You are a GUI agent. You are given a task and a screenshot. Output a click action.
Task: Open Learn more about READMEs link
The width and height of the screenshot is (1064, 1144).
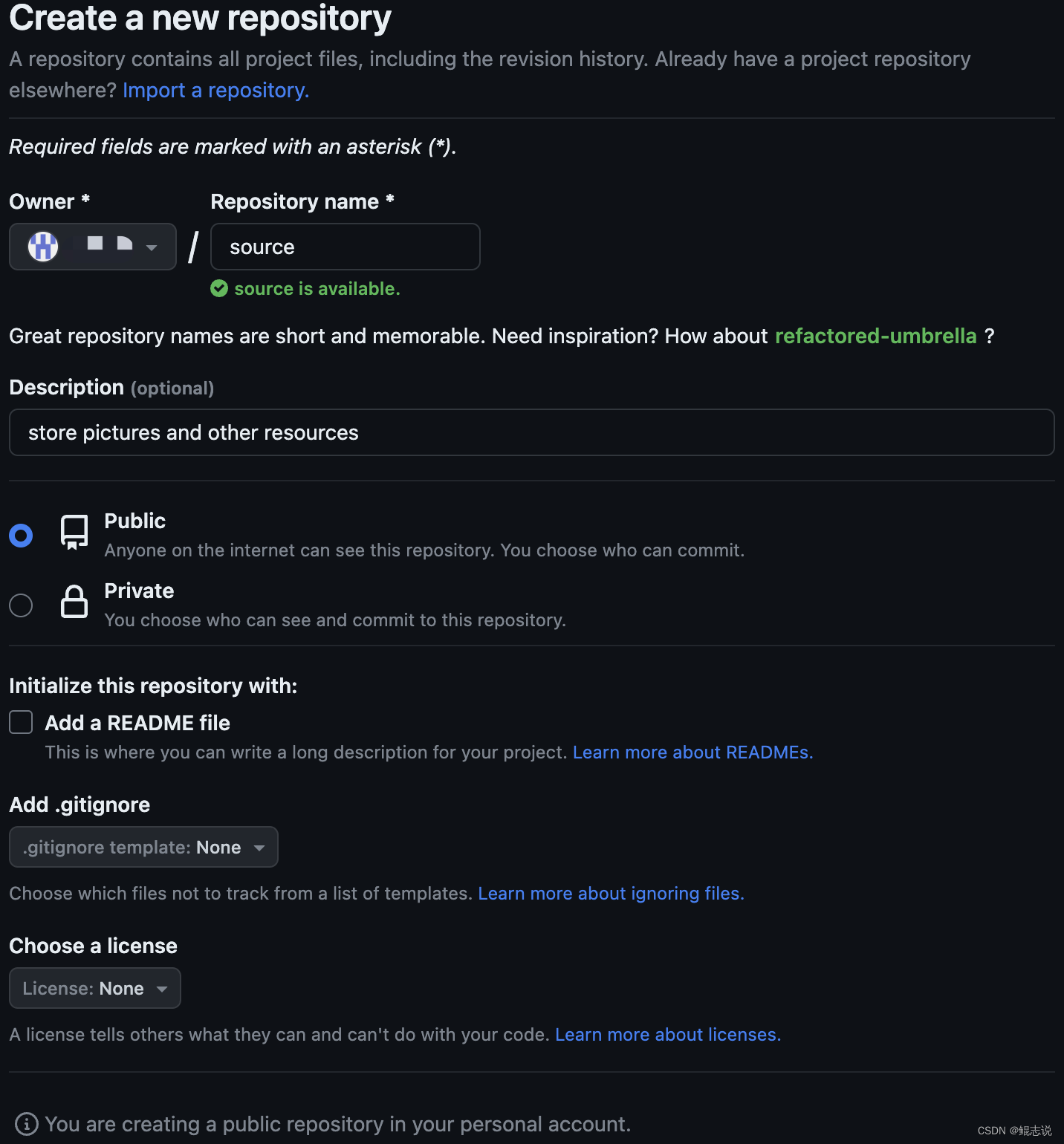tap(692, 753)
